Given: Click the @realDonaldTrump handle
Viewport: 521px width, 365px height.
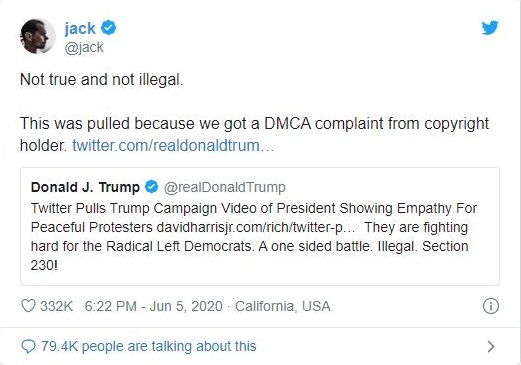Looking at the screenshot, I should pyautogui.click(x=224, y=187).
